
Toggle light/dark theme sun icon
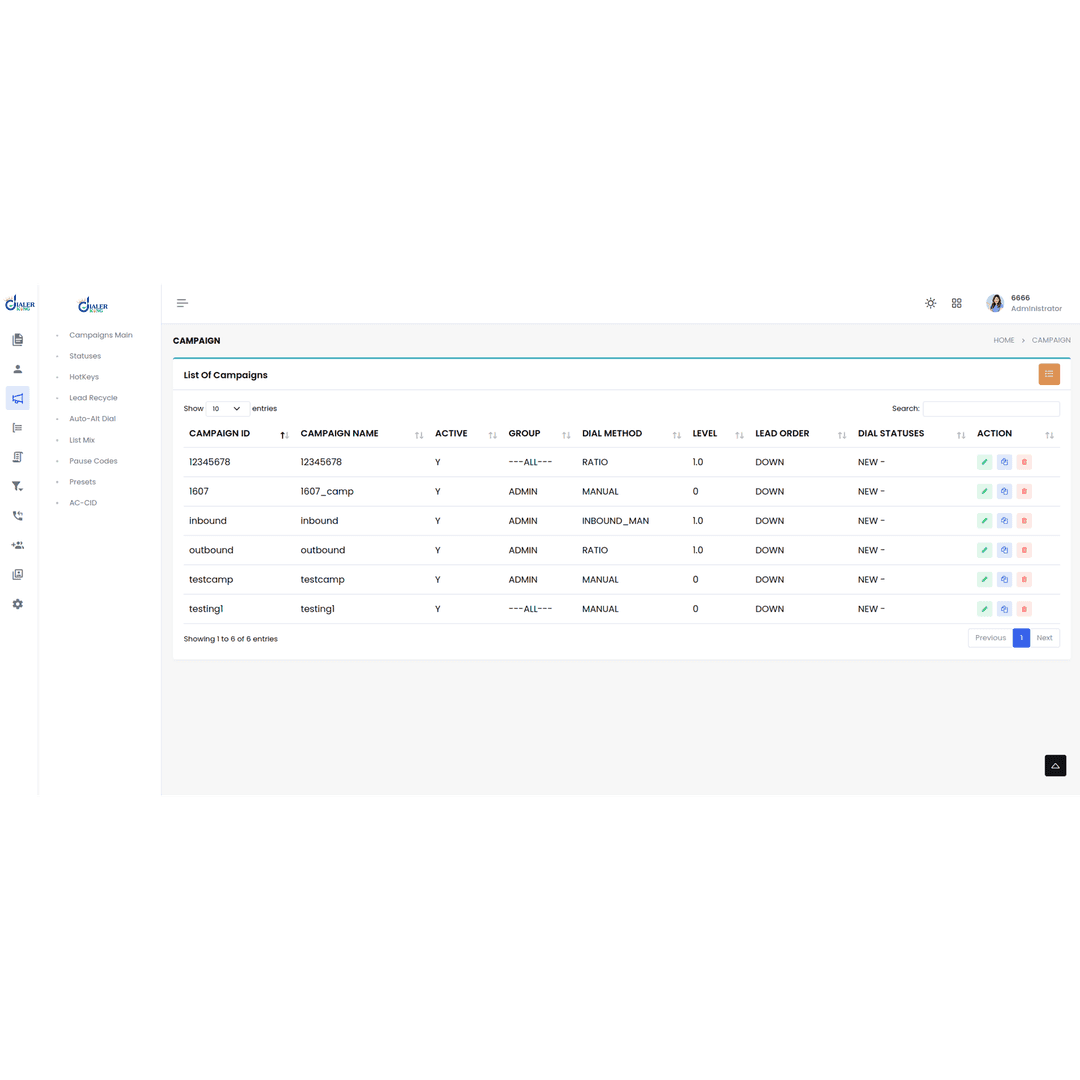pyautogui.click(x=930, y=303)
